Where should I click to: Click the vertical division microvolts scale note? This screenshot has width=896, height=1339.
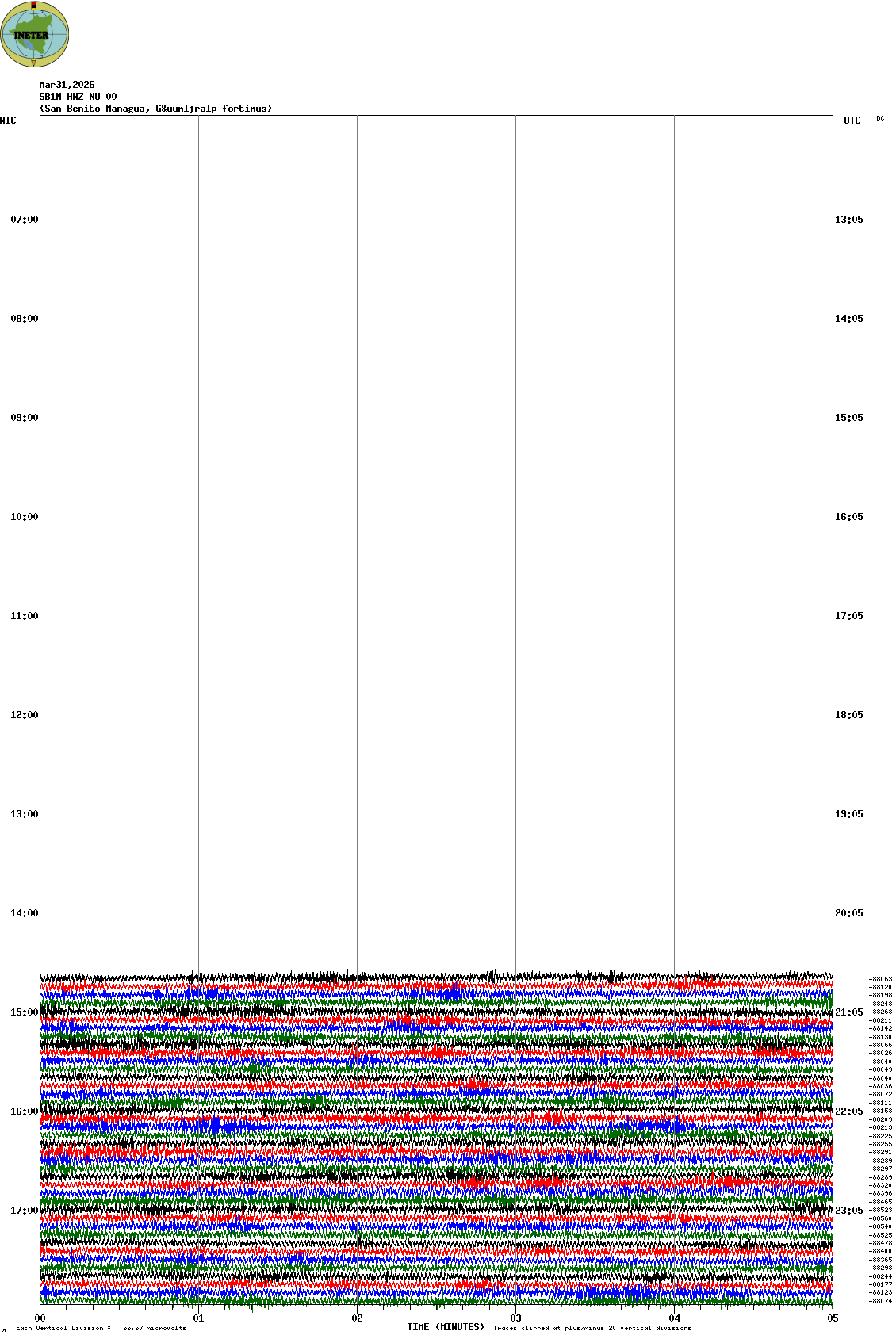[x=101, y=1328]
